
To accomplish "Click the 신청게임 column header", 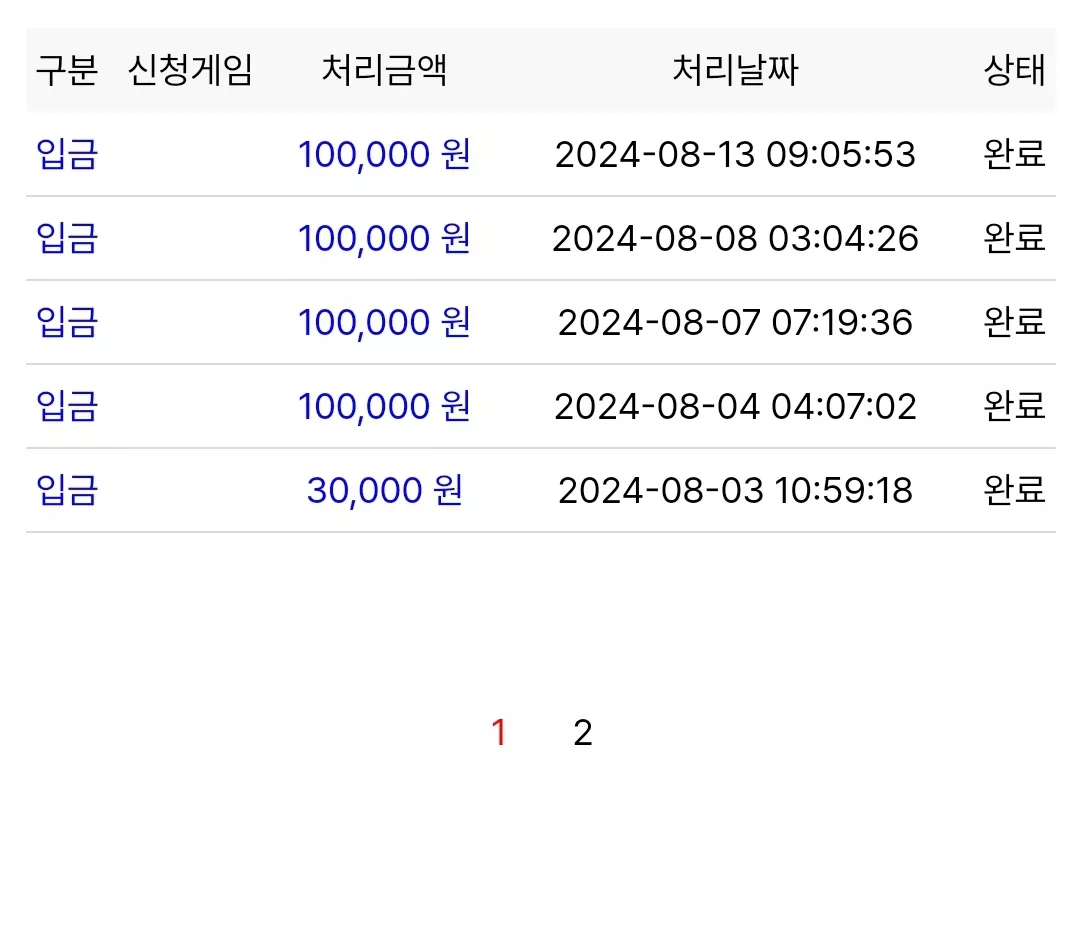I will coord(191,70).
